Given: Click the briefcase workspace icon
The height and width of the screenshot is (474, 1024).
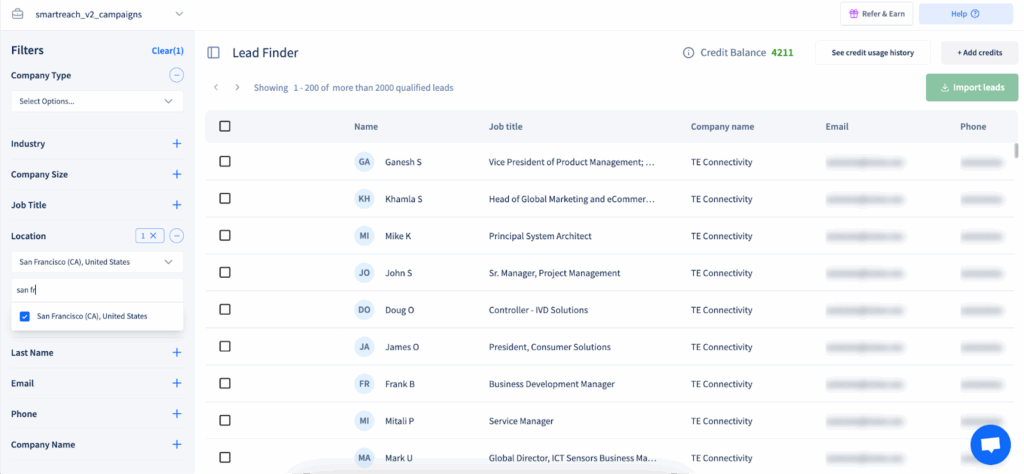Looking at the screenshot, I should [x=17, y=14].
